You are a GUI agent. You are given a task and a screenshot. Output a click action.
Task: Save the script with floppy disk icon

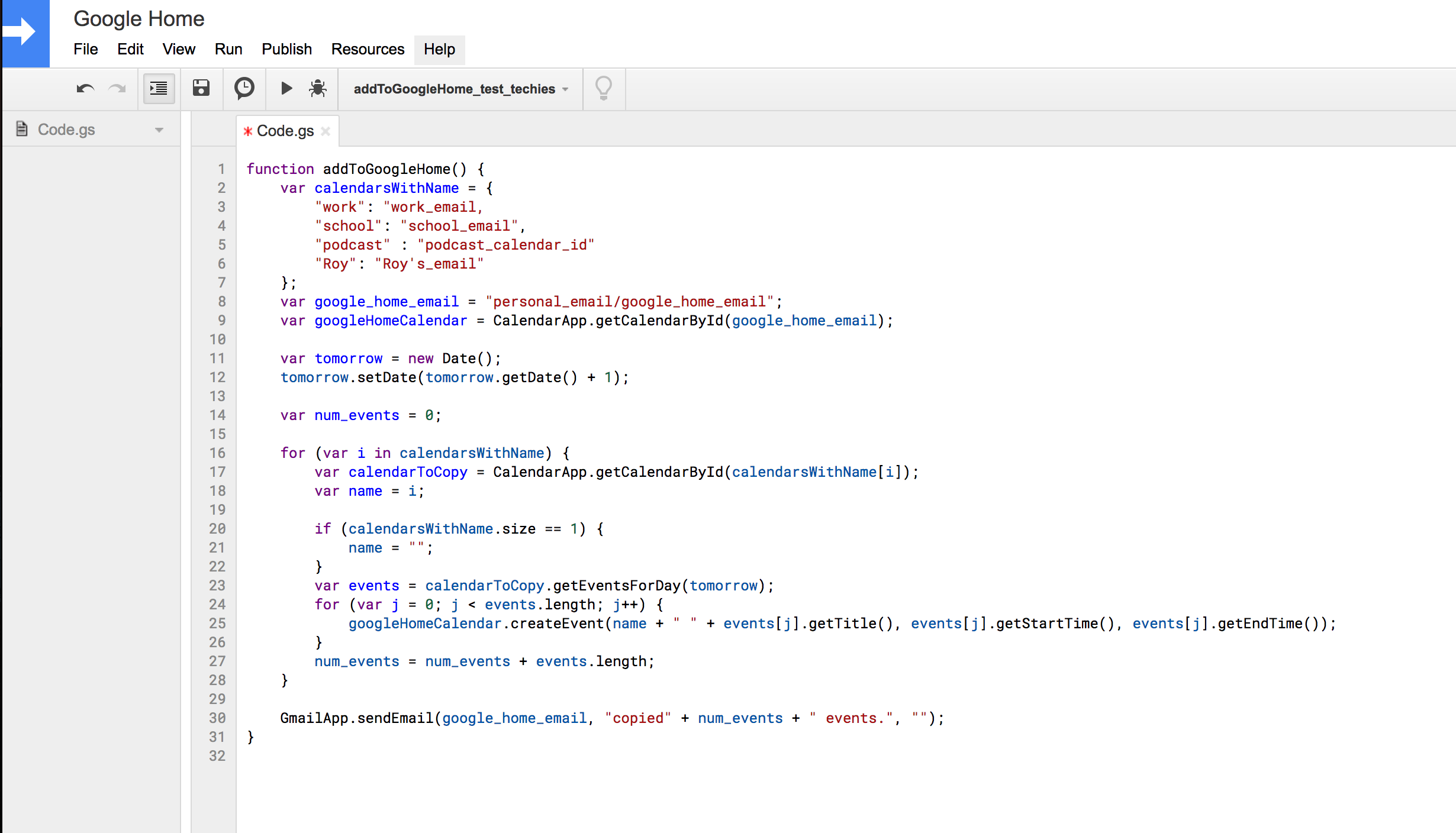(x=201, y=88)
